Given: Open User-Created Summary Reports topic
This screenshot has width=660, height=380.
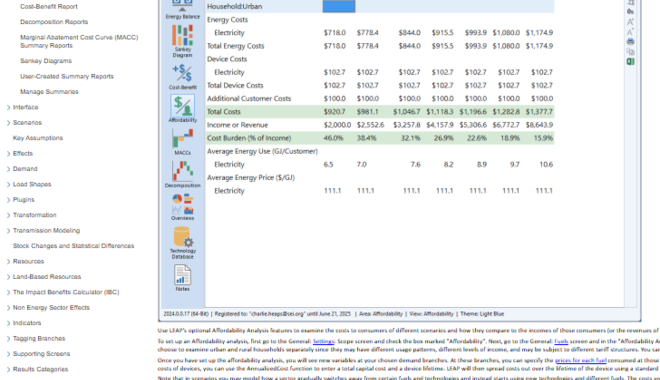Looking at the screenshot, I should pos(67,77).
